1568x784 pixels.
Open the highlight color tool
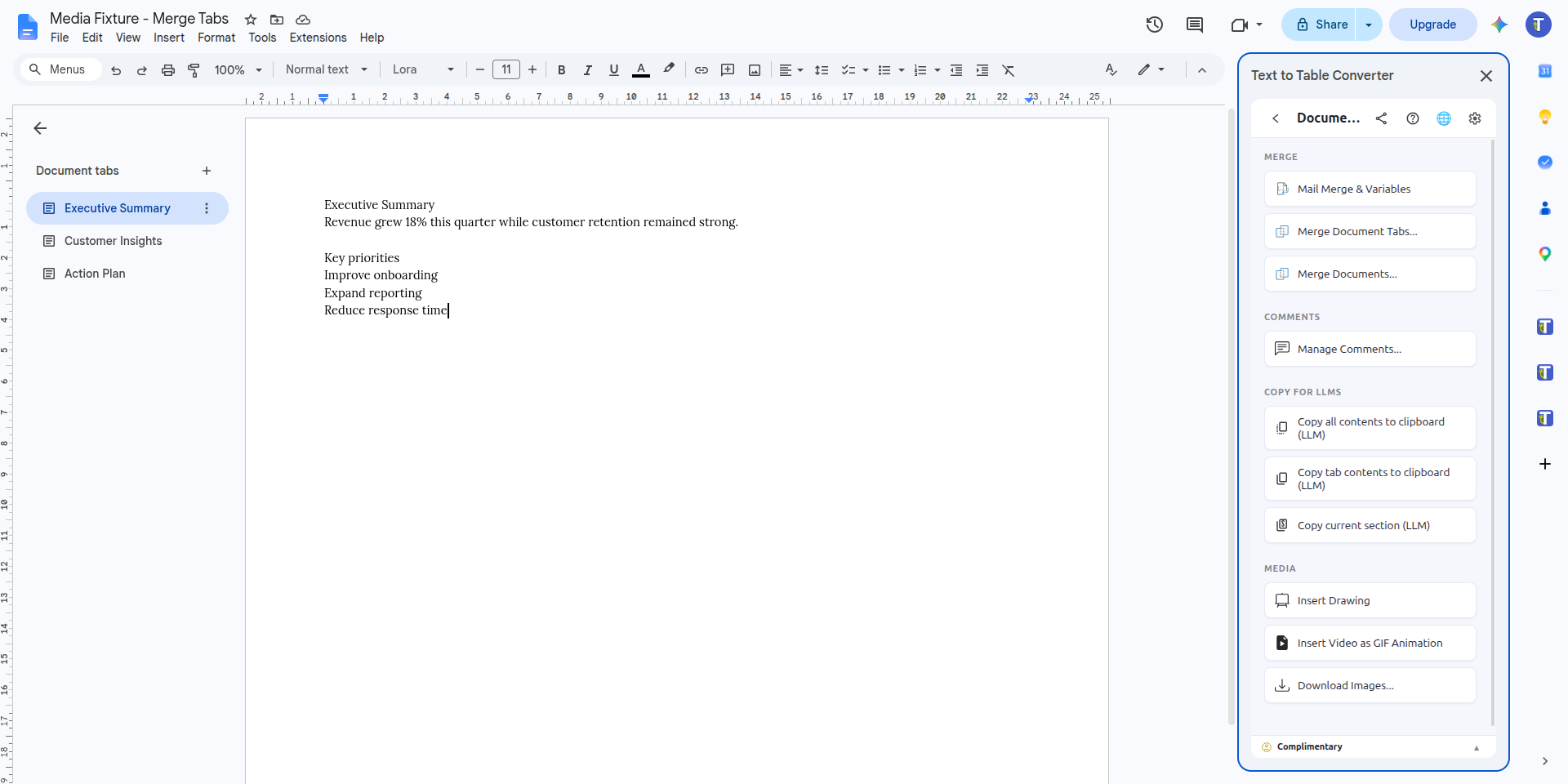(x=669, y=70)
